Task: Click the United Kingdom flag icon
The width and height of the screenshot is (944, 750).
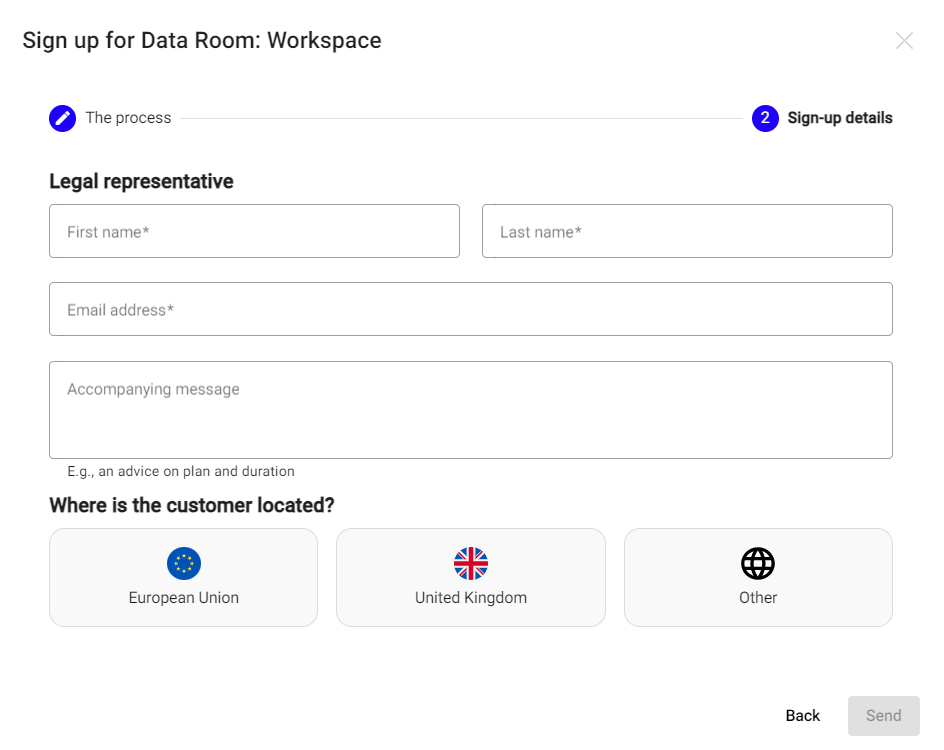Action: [471, 564]
